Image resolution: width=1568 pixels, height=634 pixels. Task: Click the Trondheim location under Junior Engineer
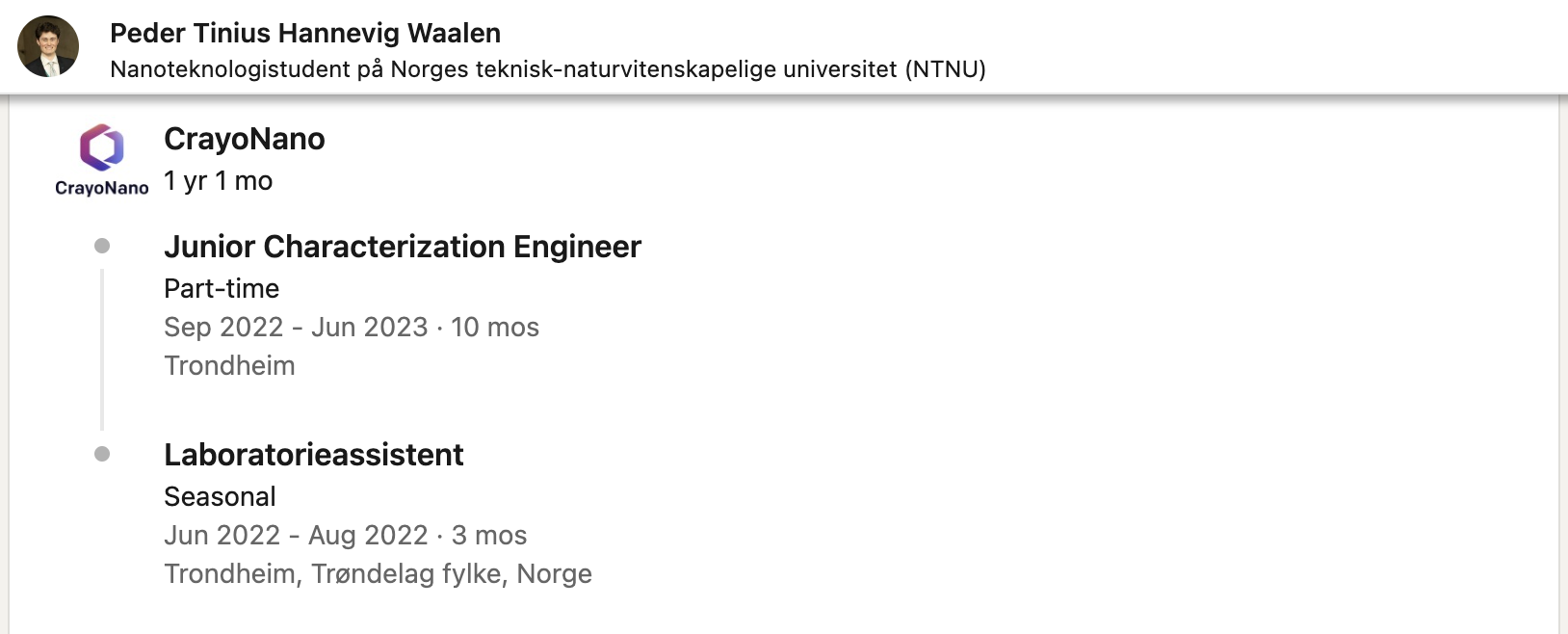(229, 366)
